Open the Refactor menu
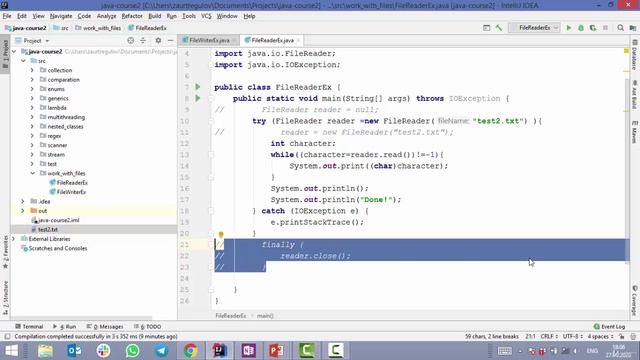The image size is (640, 360). pos(132,16)
